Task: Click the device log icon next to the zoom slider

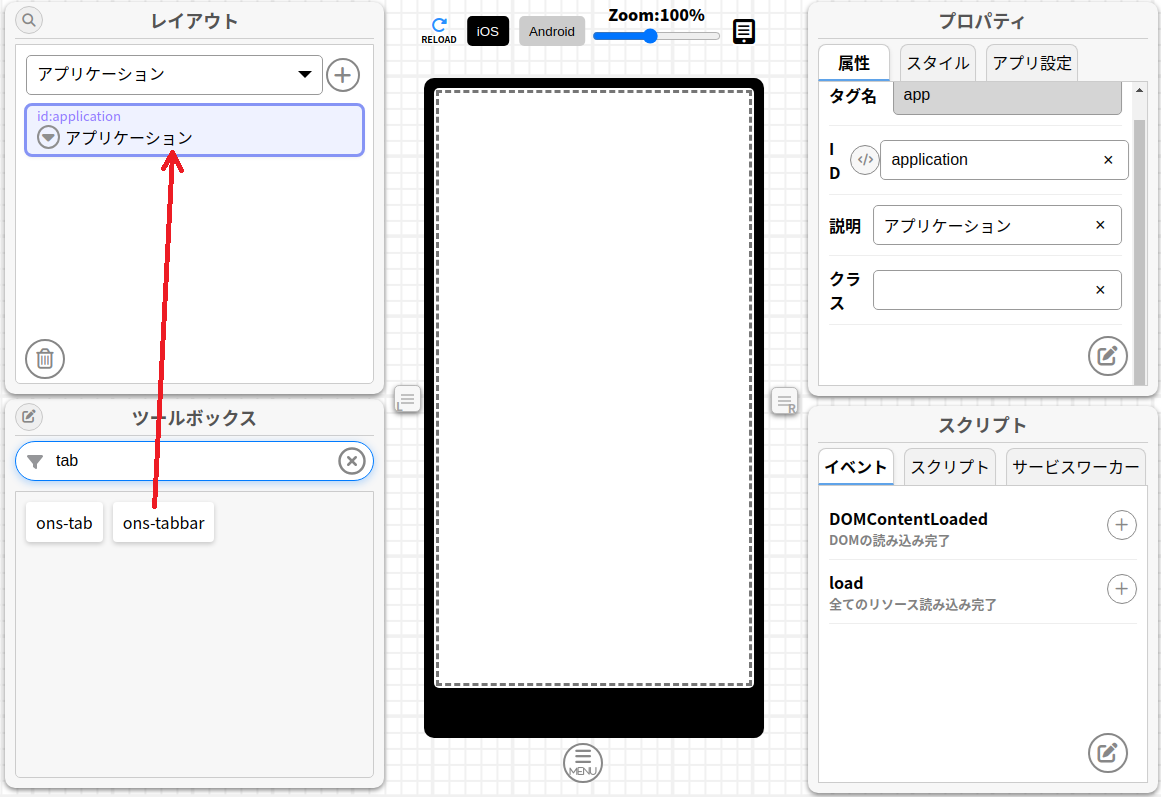Action: pos(744,32)
